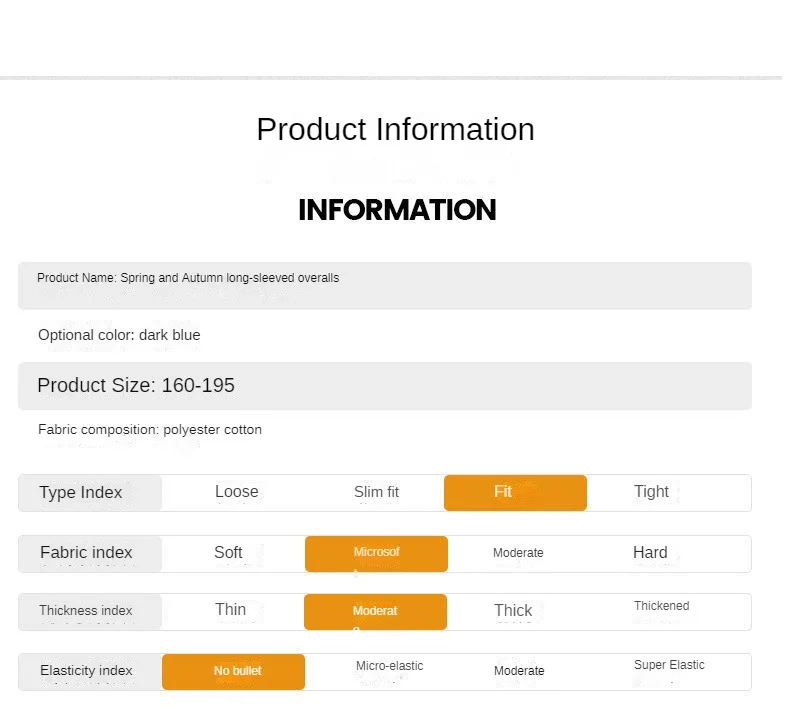Click the highlighted Fit option

(x=514, y=492)
